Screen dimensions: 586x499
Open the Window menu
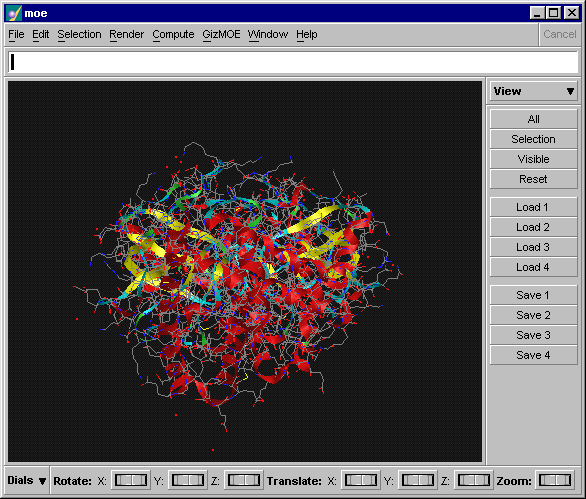point(268,34)
